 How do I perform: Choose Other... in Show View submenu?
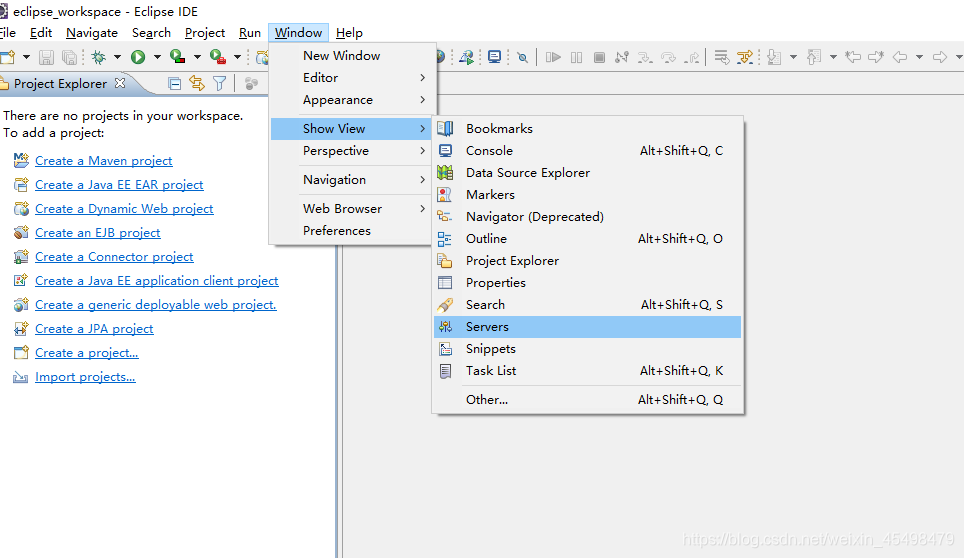pyautogui.click(x=587, y=399)
